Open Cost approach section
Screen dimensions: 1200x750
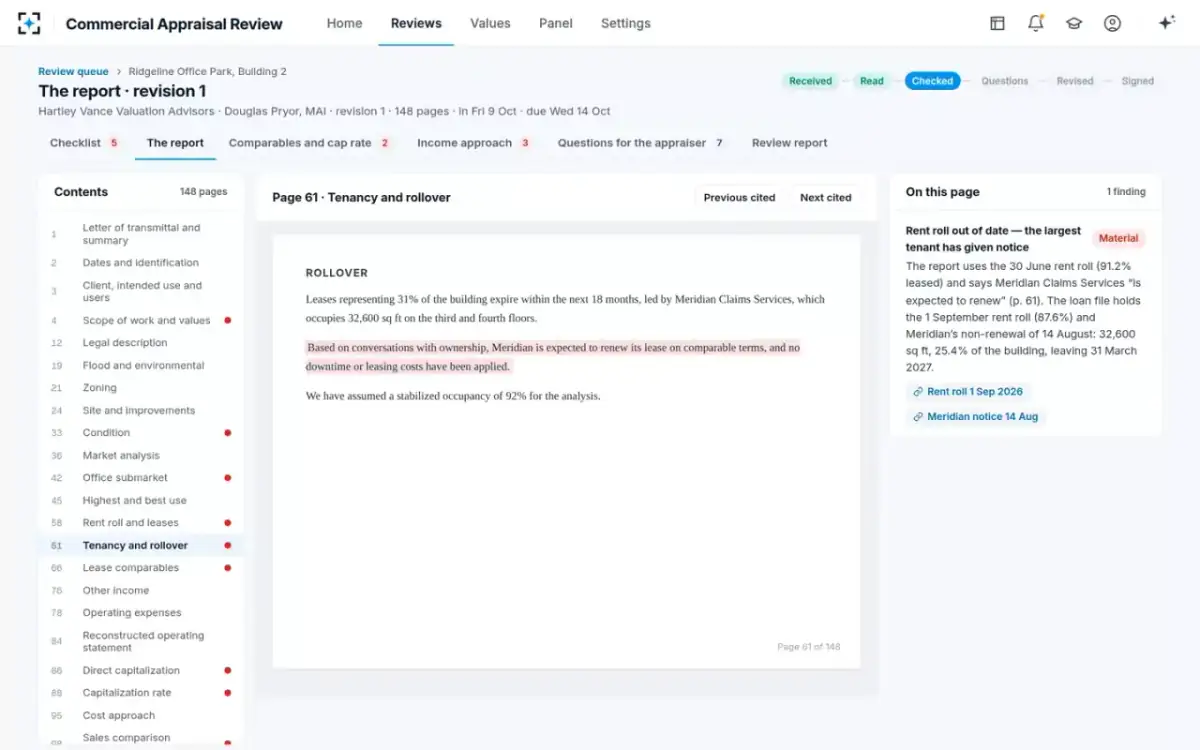(141, 716)
